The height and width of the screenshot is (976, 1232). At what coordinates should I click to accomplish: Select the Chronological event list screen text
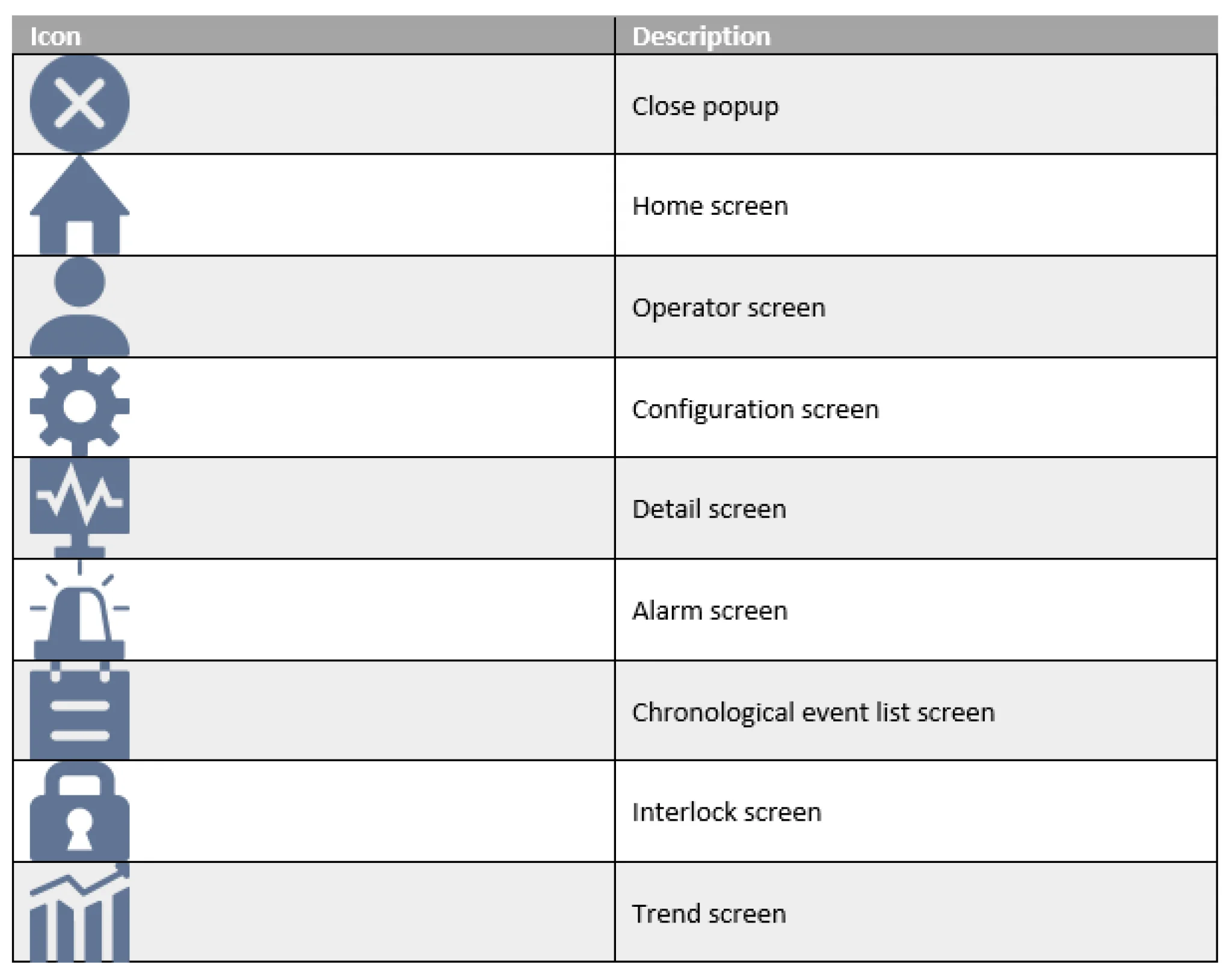tap(813, 712)
